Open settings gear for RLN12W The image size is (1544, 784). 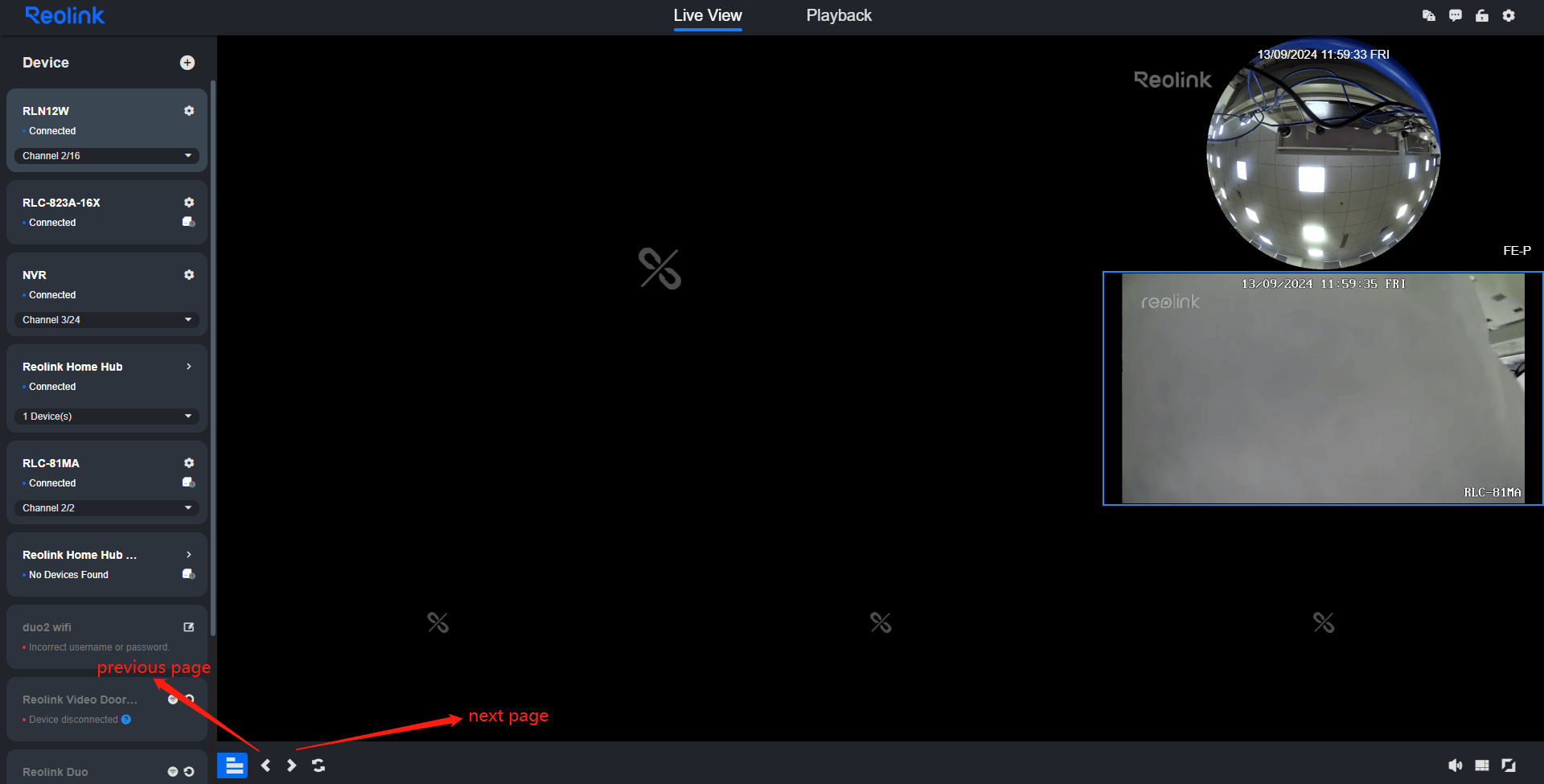[189, 111]
